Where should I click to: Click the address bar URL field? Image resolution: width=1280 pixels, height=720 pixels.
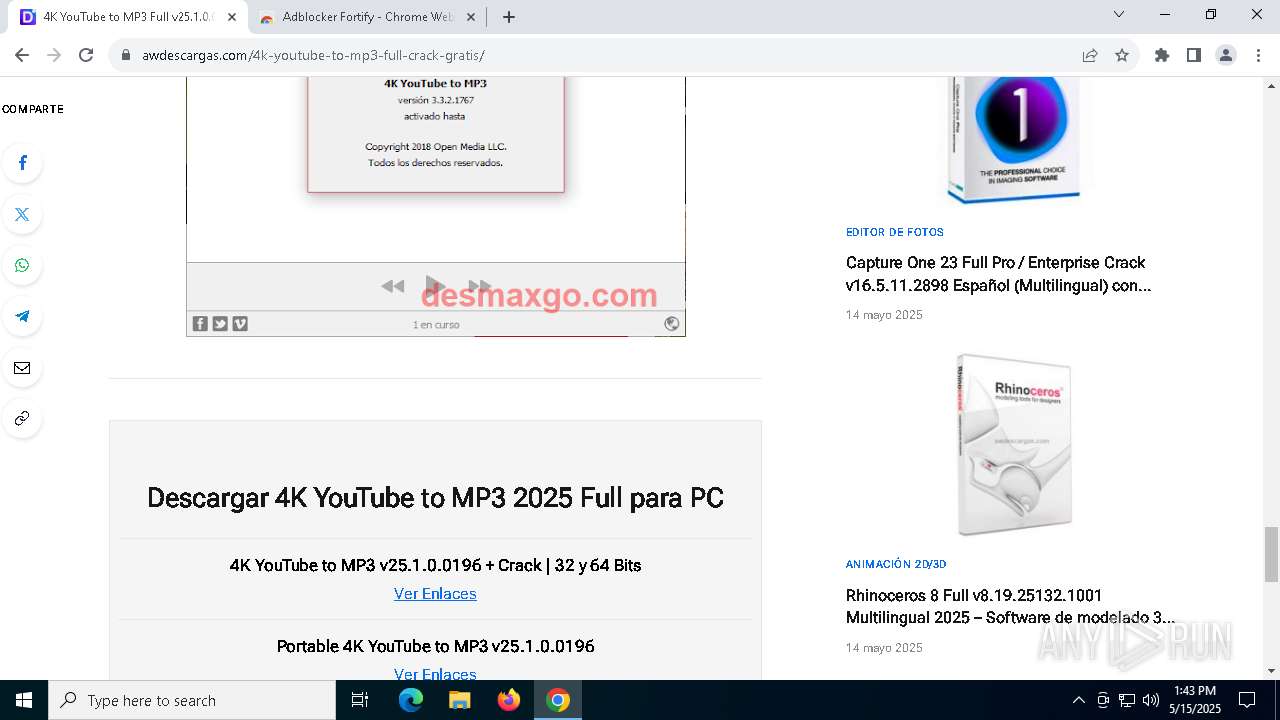(600, 55)
